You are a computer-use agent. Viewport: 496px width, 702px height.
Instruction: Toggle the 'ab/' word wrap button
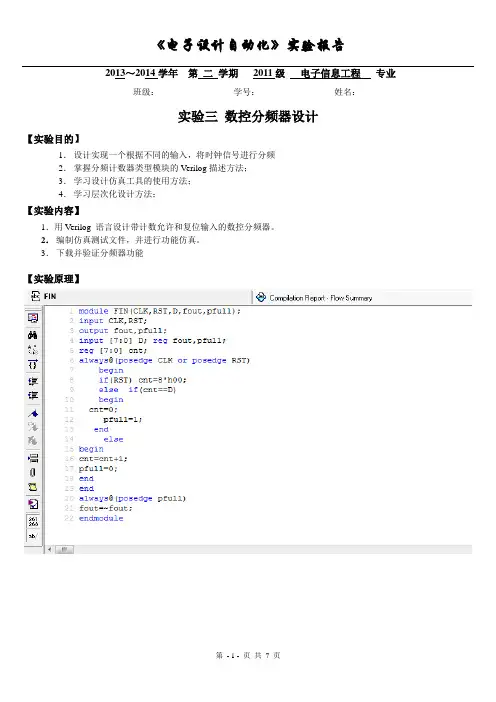tap(33, 535)
